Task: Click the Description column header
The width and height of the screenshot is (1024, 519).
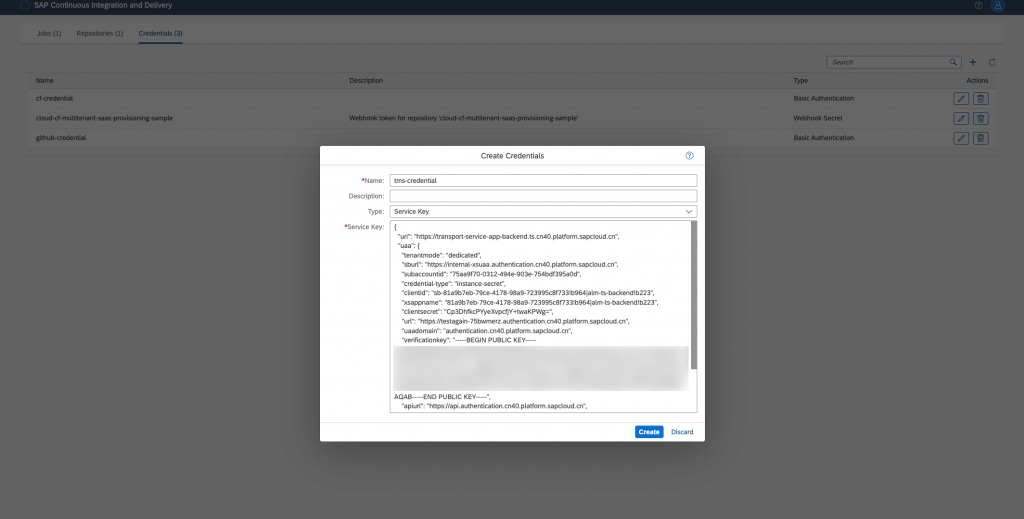Action: (366, 80)
